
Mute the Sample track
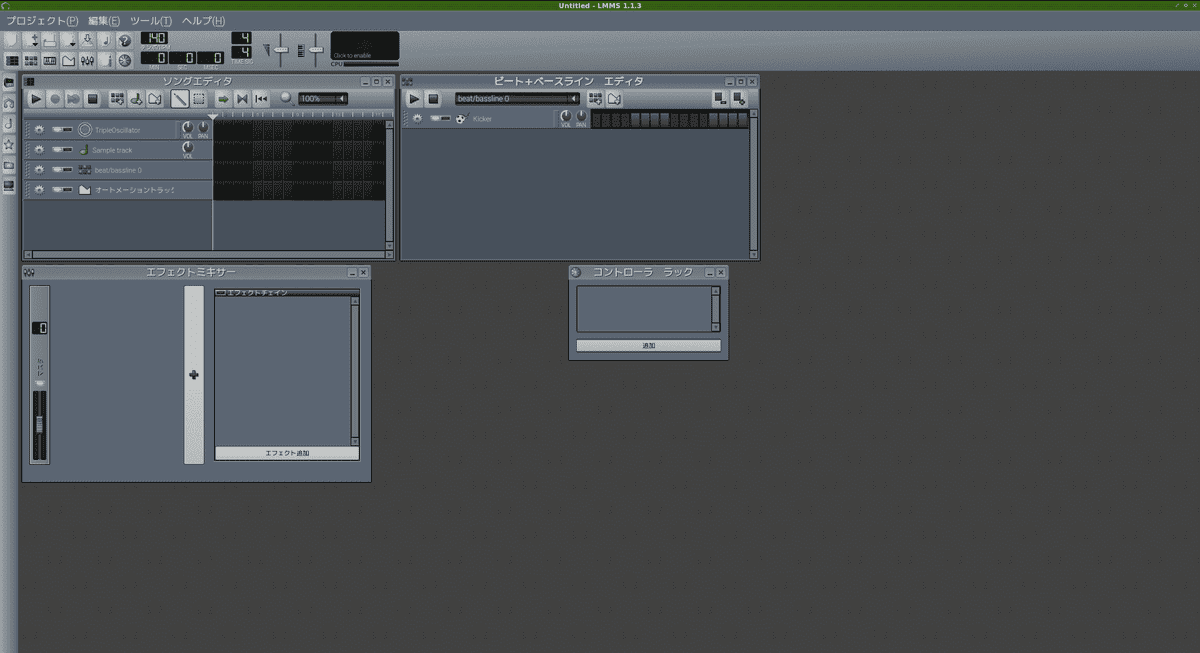tap(56, 150)
